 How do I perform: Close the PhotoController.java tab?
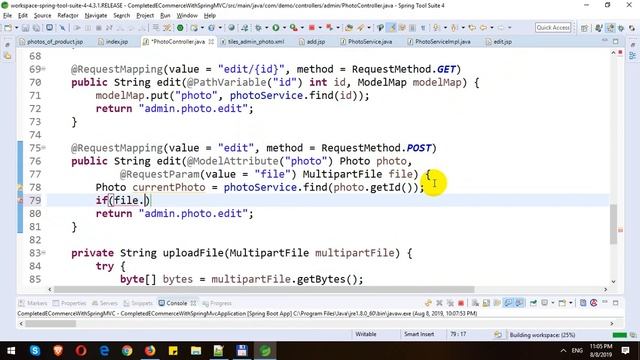[x=211, y=42]
